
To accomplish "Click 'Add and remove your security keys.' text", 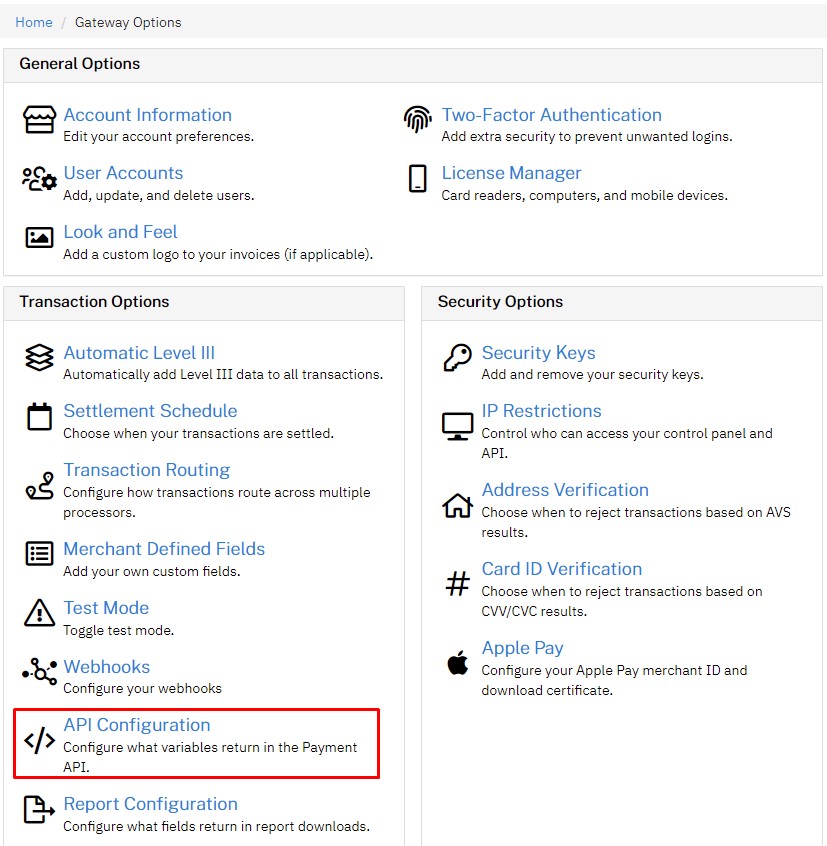I will (592, 374).
